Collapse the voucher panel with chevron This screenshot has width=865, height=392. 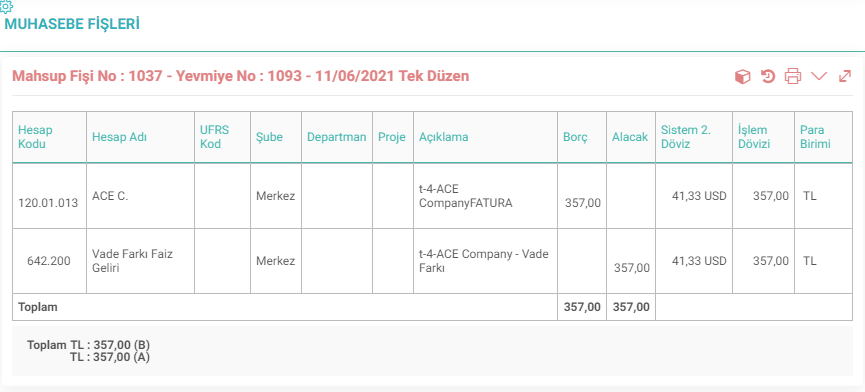tap(819, 76)
